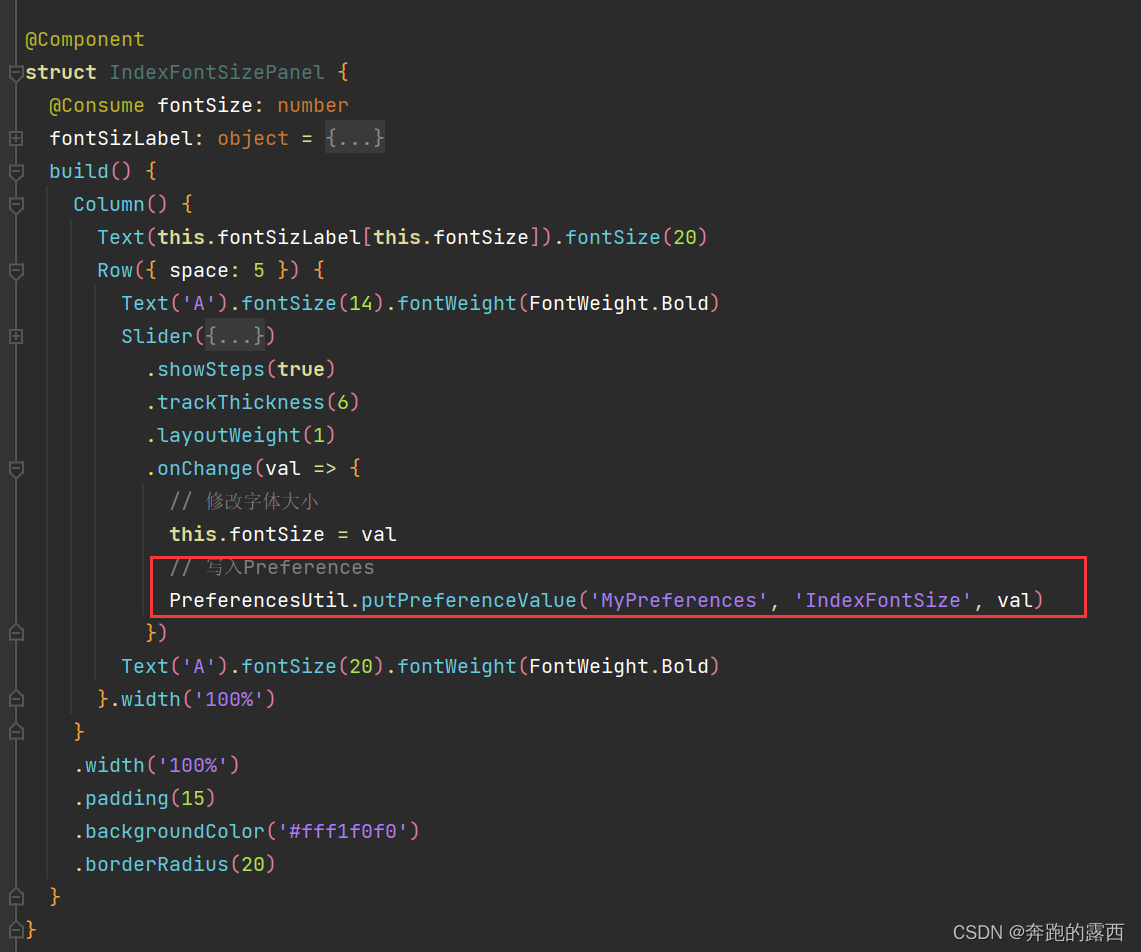The image size is (1141, 952).
Task: Expand the folded {...} inside Slider()
Action: click(235, 336)
